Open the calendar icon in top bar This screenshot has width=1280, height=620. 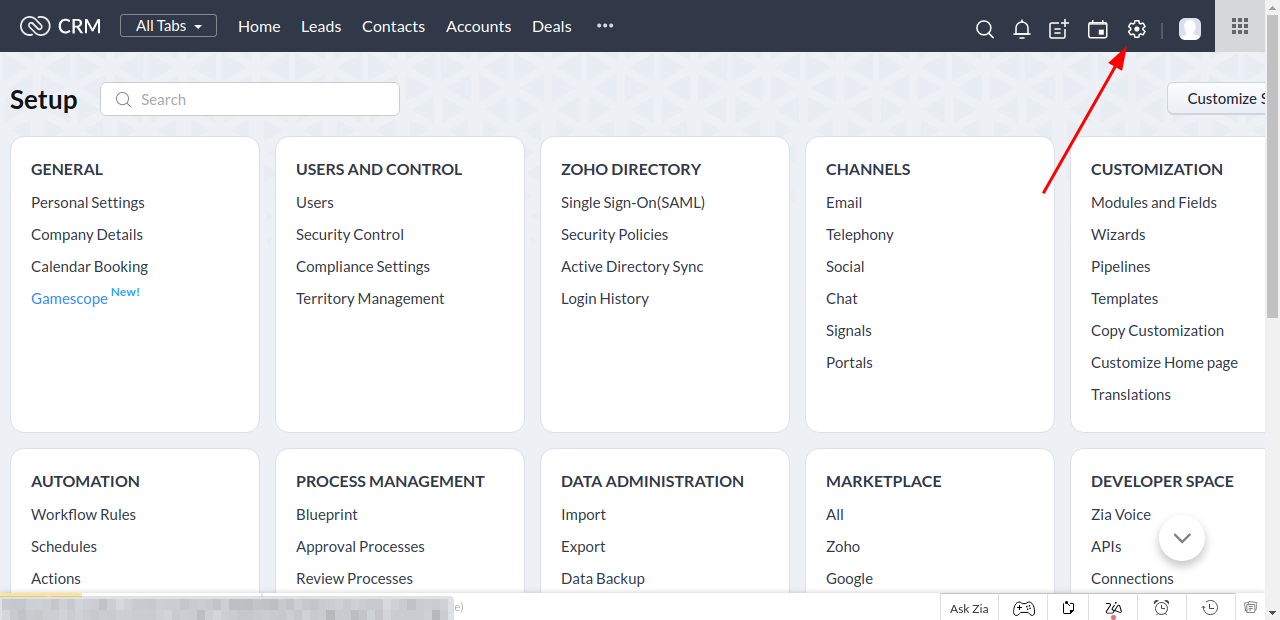coord(1098,29)
